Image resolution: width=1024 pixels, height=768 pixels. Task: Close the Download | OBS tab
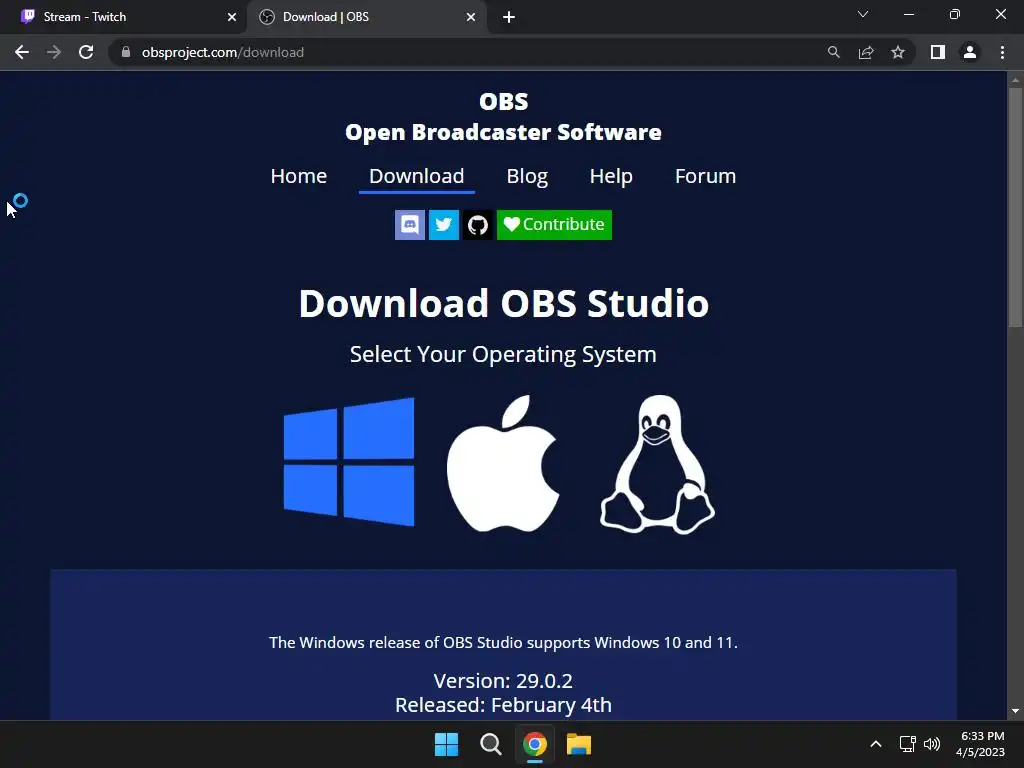[471, 17]
